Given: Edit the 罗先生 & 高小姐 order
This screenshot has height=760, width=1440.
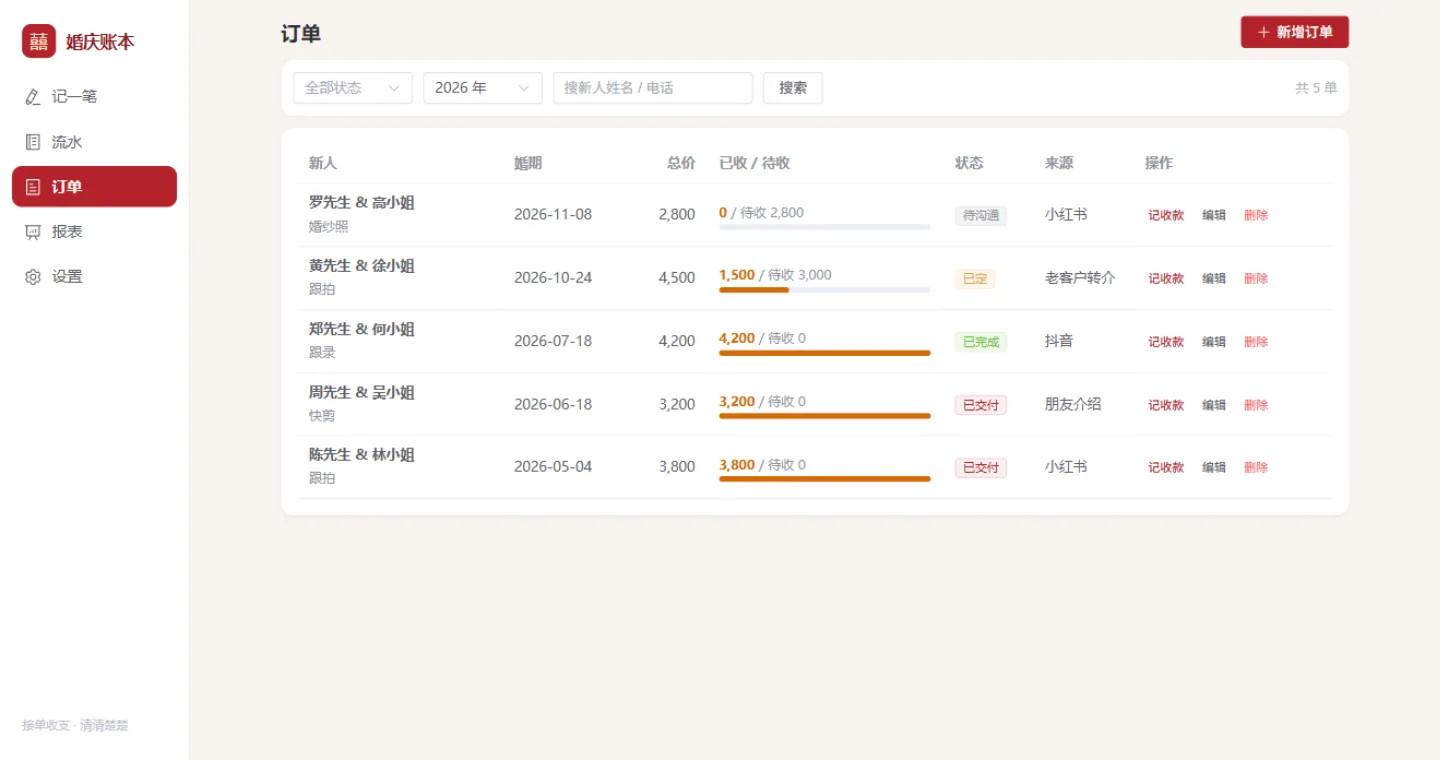Looking at the screenshot, I should click(1214, 215).
